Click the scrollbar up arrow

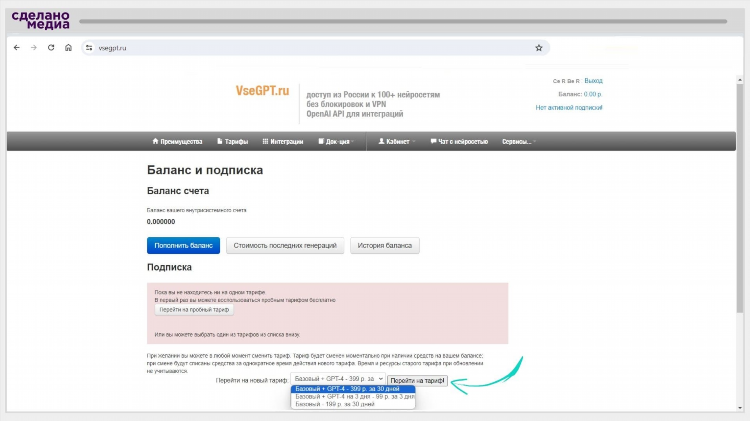coord(740,80)
